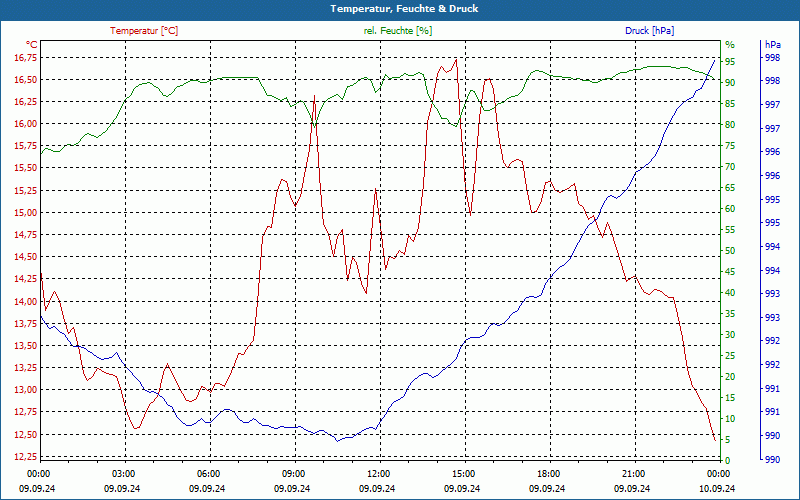Click green humidity axis value '85'
The image size is (800, 500).
pyautogui.click(x=730, y=104)
